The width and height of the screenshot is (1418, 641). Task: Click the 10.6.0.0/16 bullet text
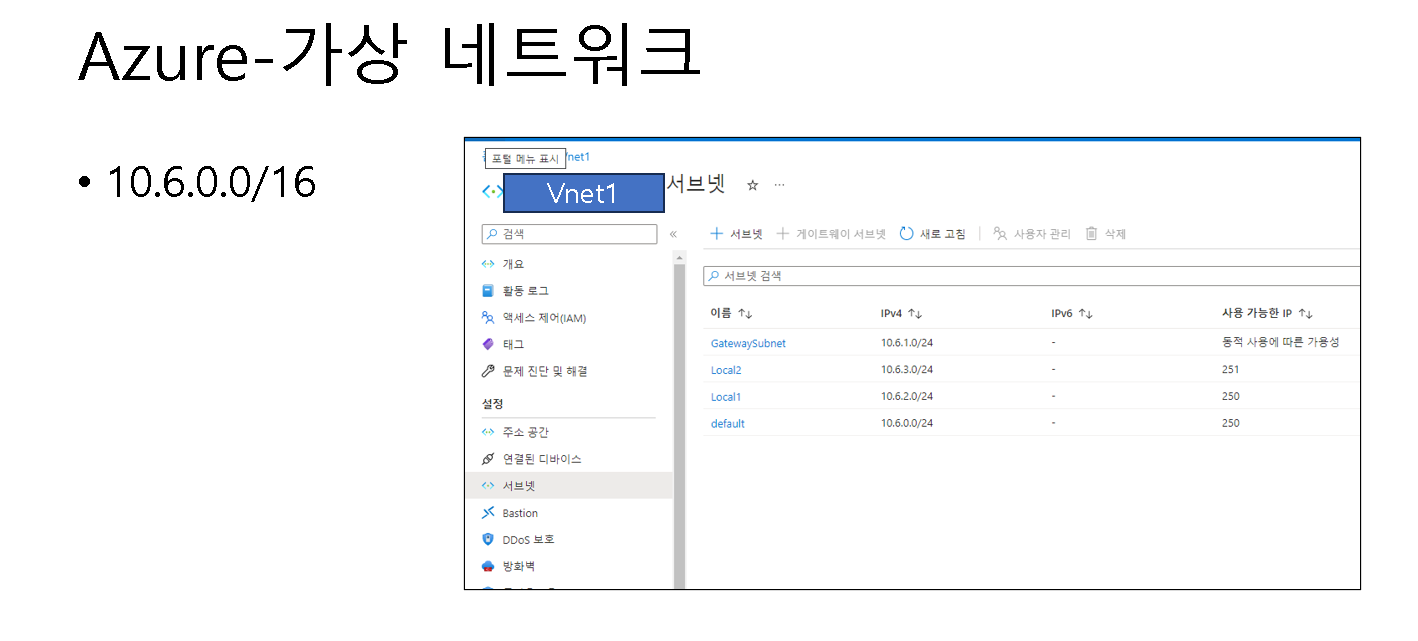coord(211,182)
